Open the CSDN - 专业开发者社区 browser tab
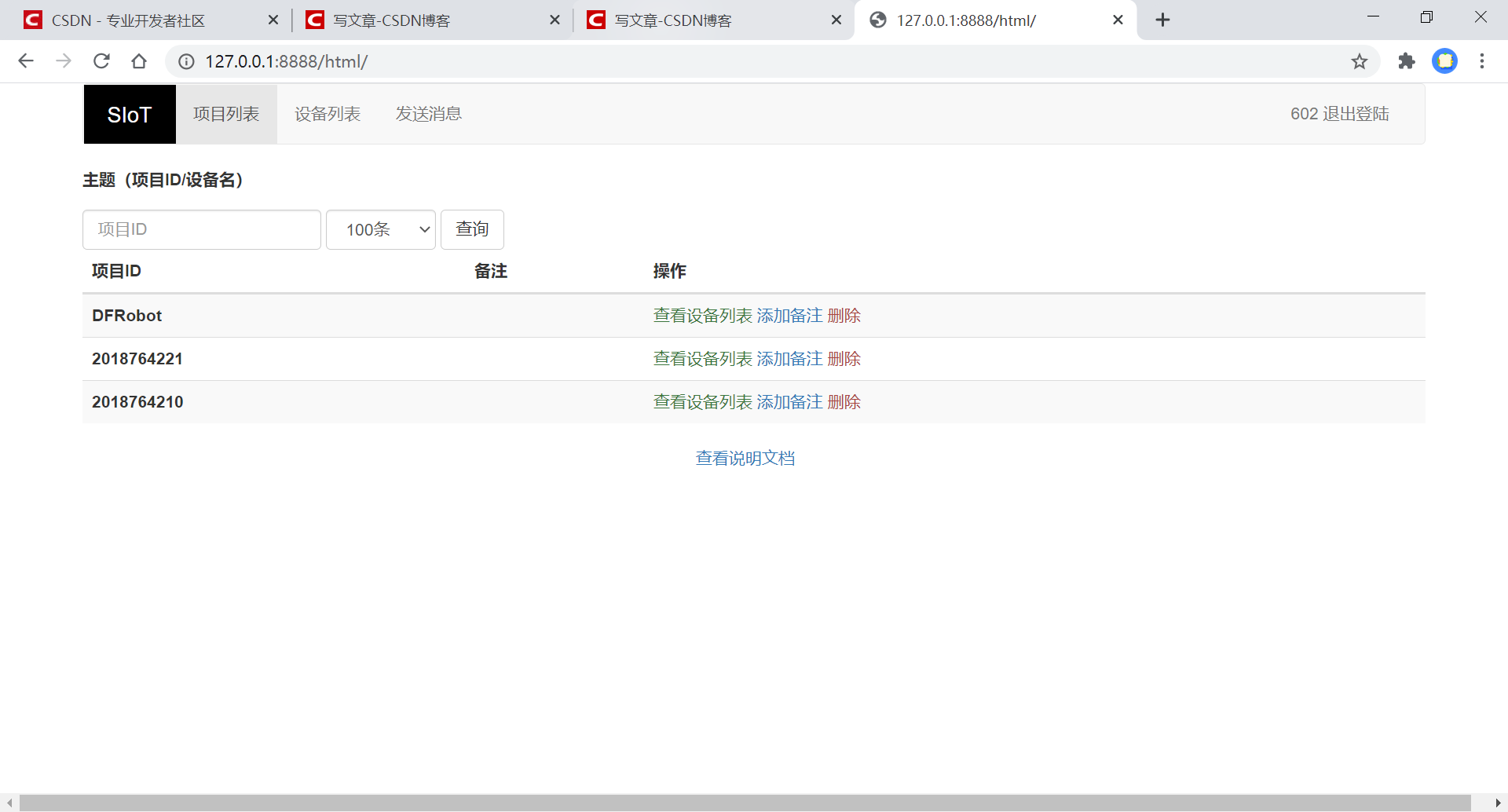This screenshot has width=1508, height=812. 126,20
